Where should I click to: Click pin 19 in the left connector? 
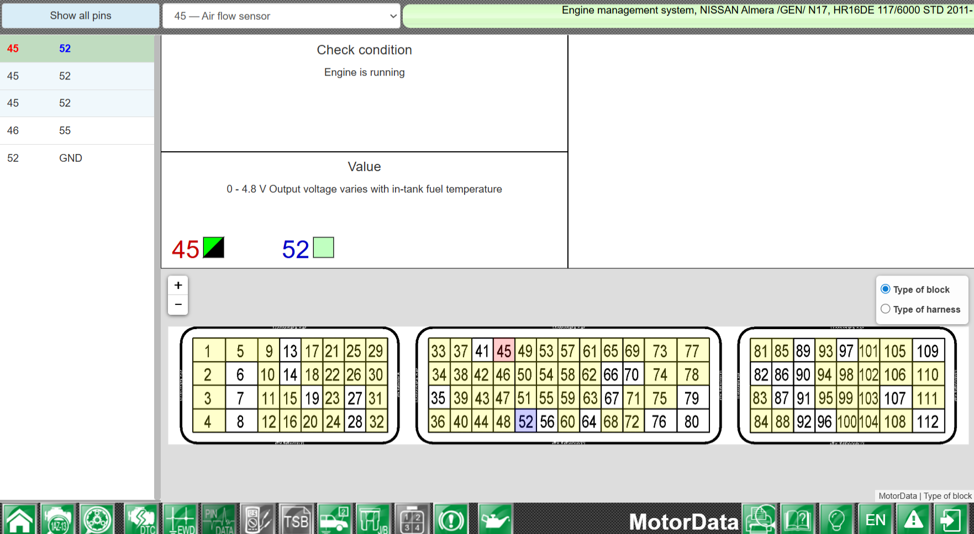pos(312,398)
